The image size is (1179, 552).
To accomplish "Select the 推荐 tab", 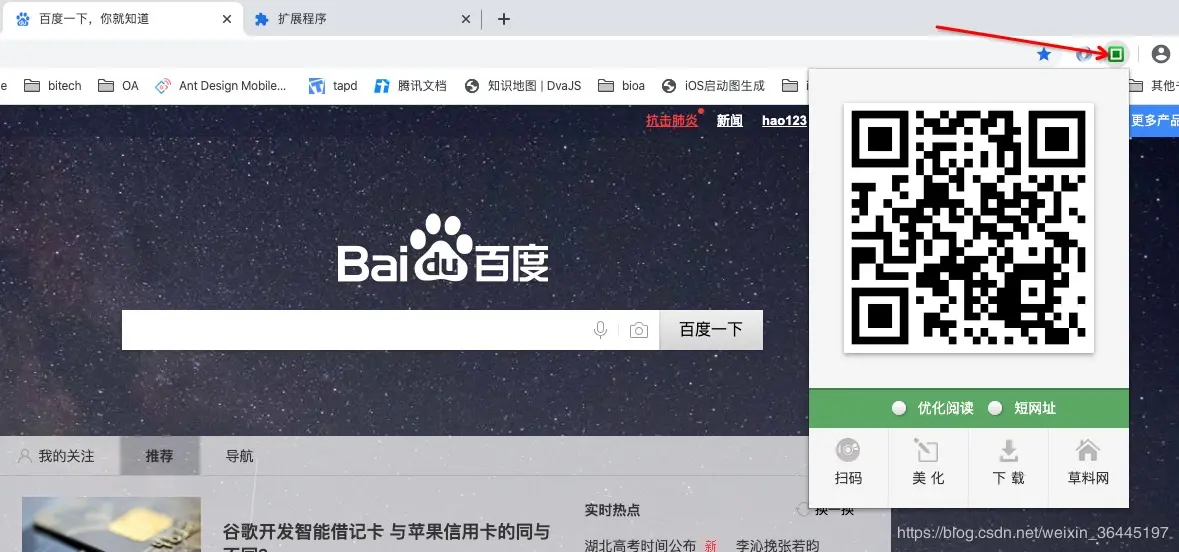I will click(x=159, y=456).
